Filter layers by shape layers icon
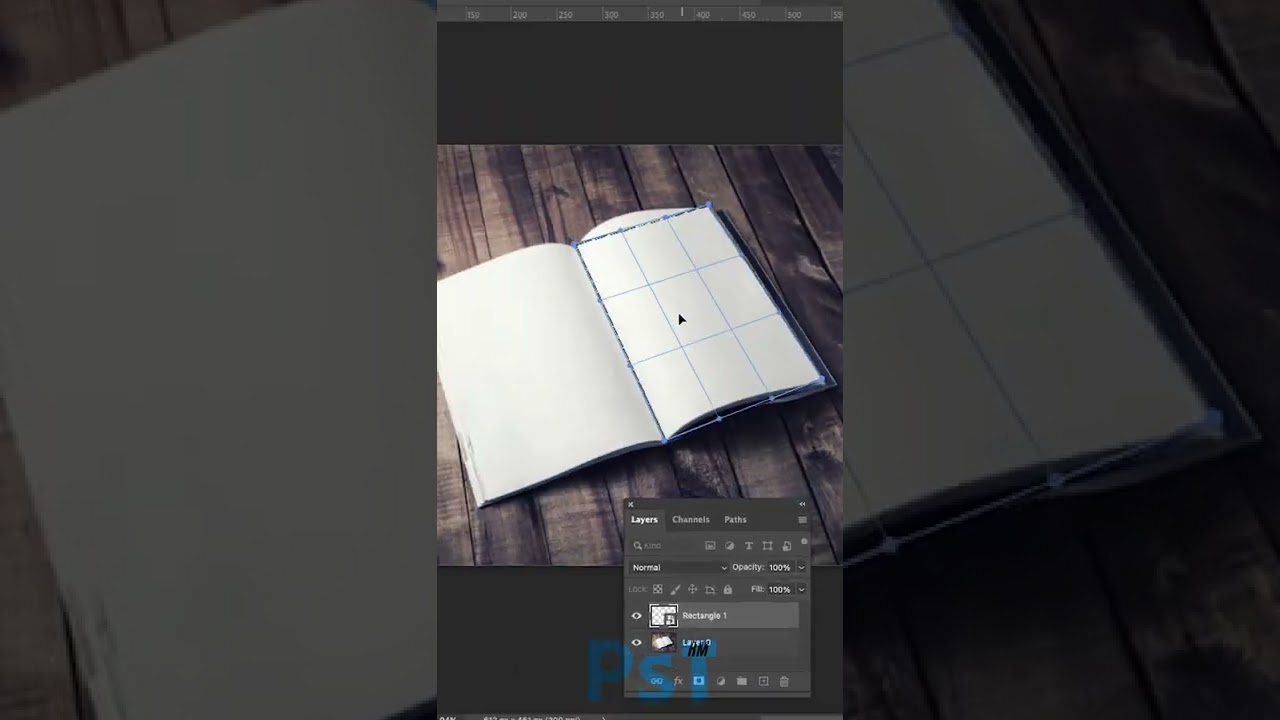 point(767,546)
